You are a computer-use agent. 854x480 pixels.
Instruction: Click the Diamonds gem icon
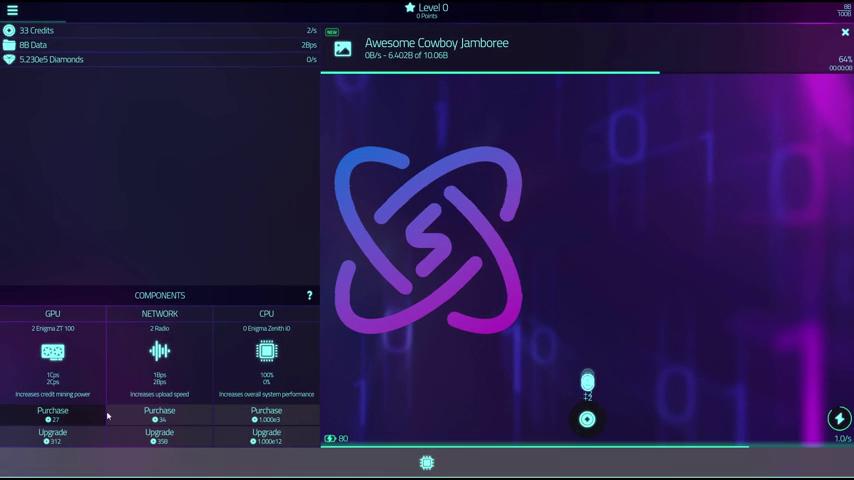(x=9, y=59)
